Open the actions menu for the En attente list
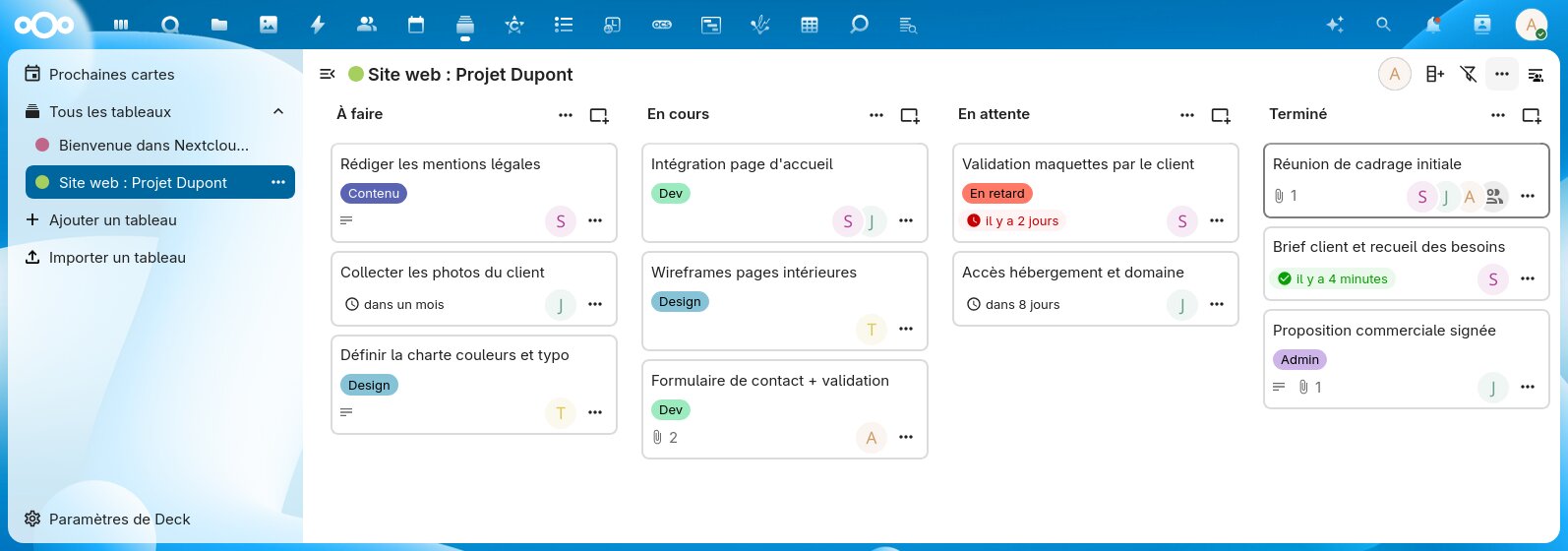This screenshot has width=1568, height=551. coord(1187,115)
